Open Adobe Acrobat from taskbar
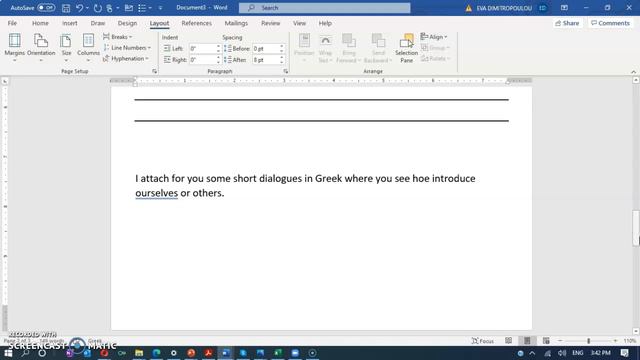The width and height of the screenshot is (640, 360). [x=208, y=353]
